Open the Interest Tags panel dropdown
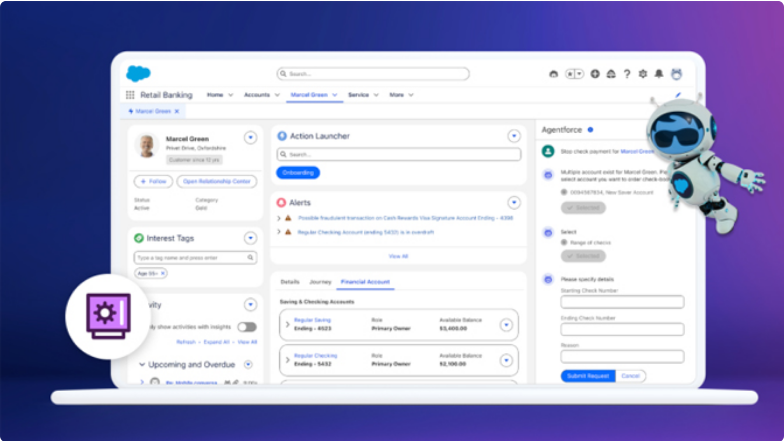 pos(250,238)
